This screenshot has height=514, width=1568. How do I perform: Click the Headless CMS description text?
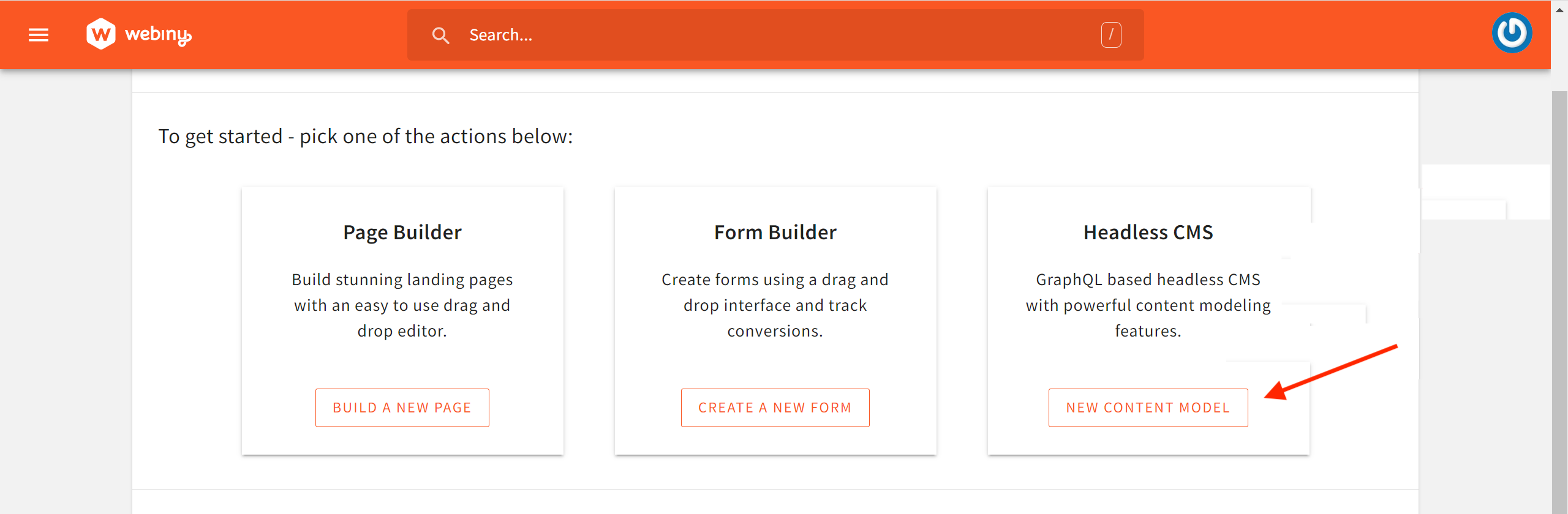click(x=1148, y=305)
